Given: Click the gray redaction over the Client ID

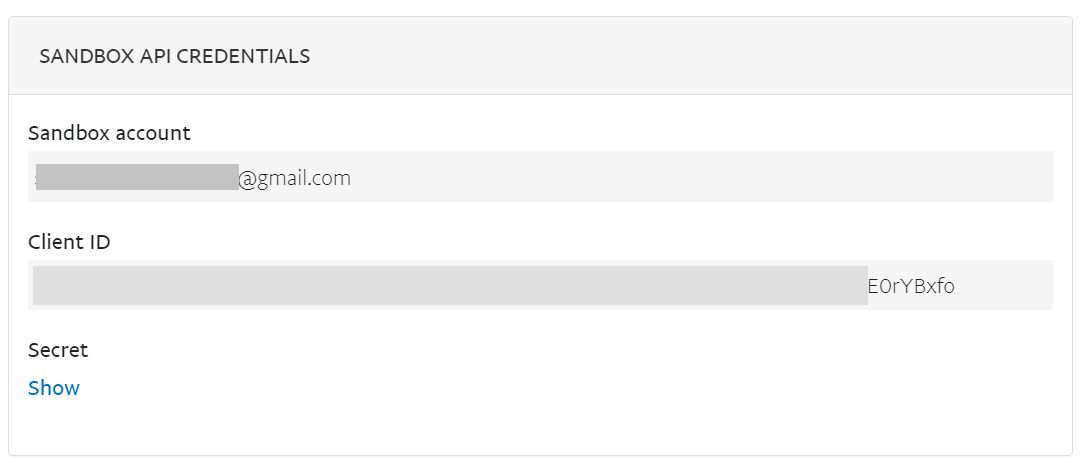Looking at the screenshot, I should [x=450, y=285].
